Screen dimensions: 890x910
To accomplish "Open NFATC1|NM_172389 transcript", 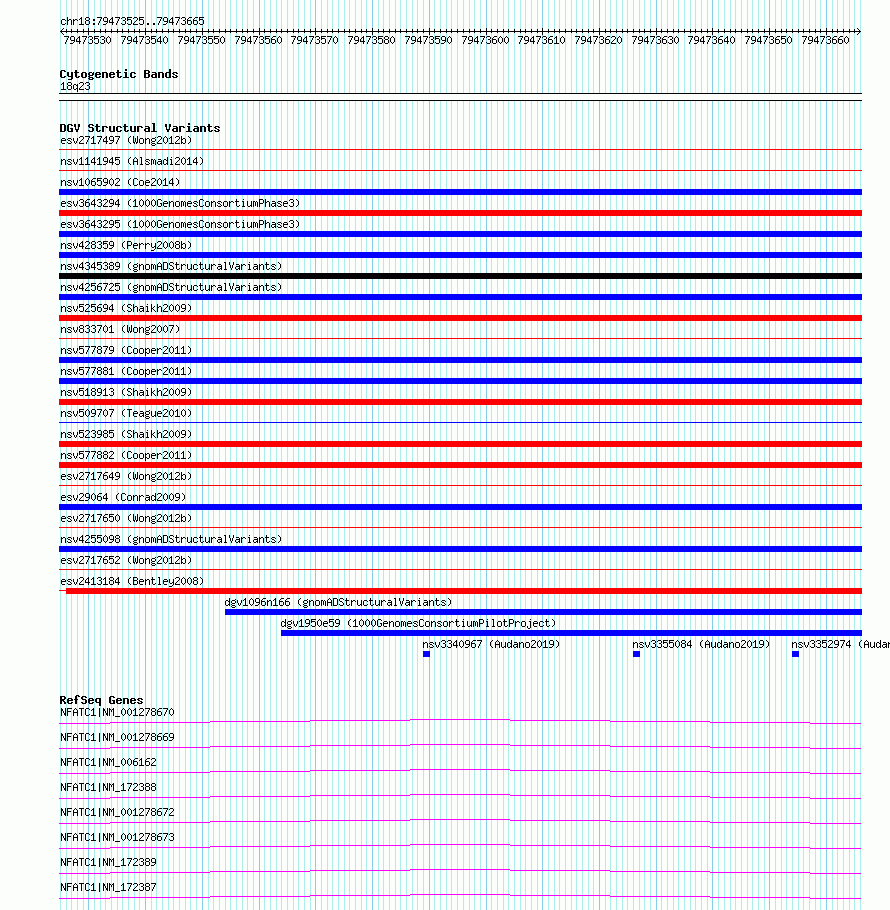I will tap(108, 862).
